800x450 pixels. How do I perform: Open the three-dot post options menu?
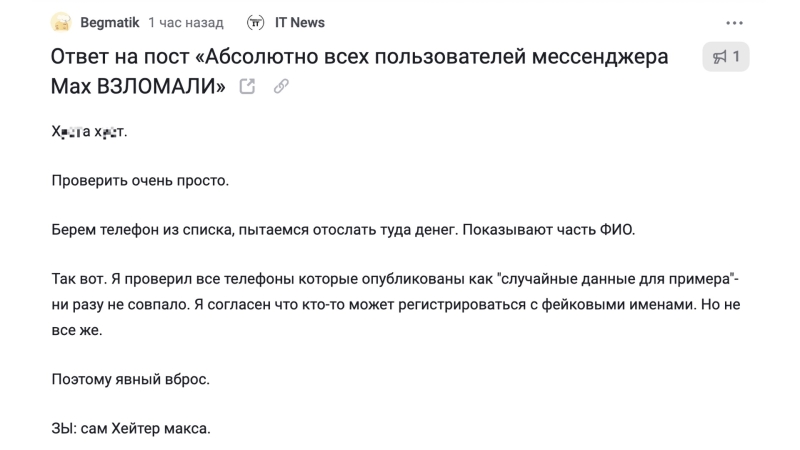(735, 22)
